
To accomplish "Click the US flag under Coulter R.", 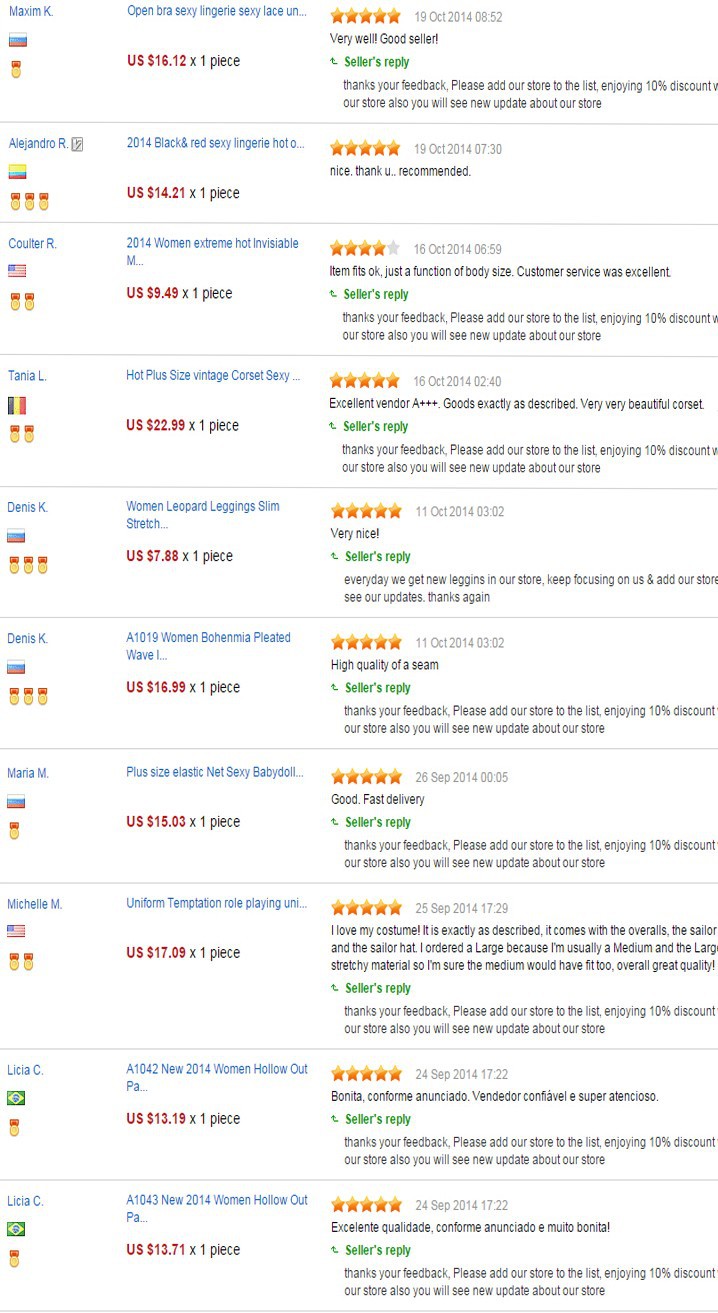I will point(17,271).
